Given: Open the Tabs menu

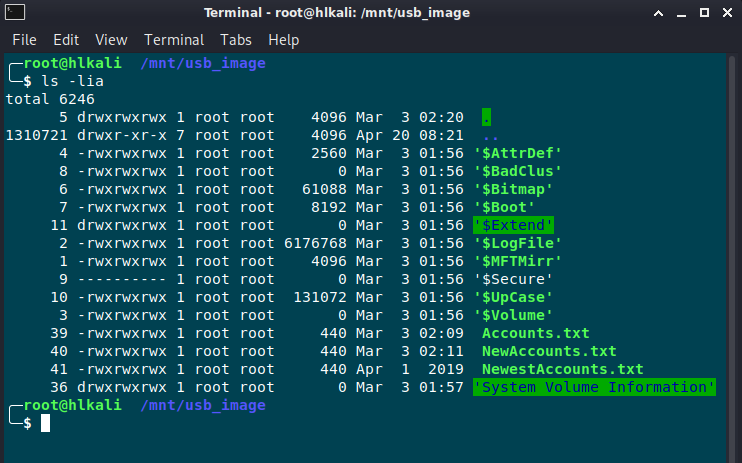Looking at the screenshot, I should click(x=237, y=40).
